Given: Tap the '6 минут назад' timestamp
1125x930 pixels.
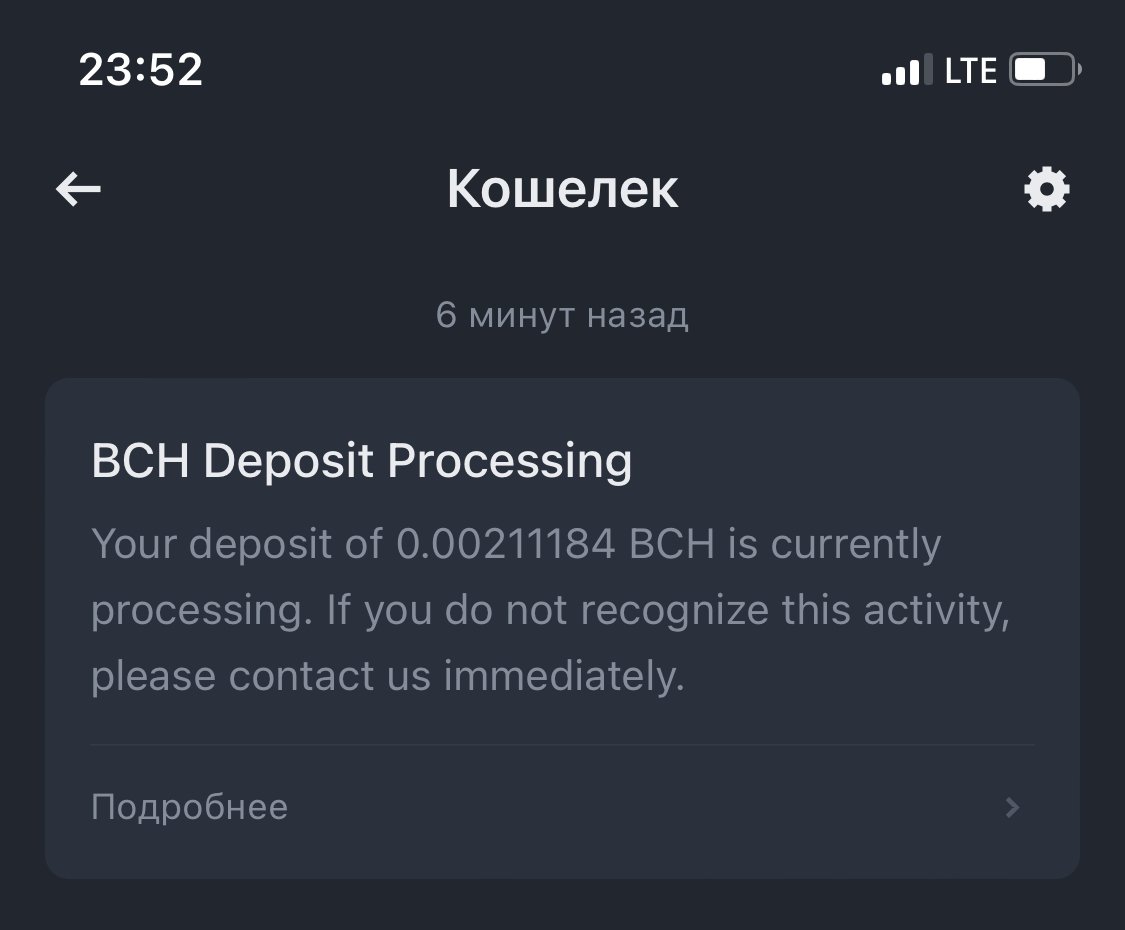Looking at the screenshot, I should point(562,316).
